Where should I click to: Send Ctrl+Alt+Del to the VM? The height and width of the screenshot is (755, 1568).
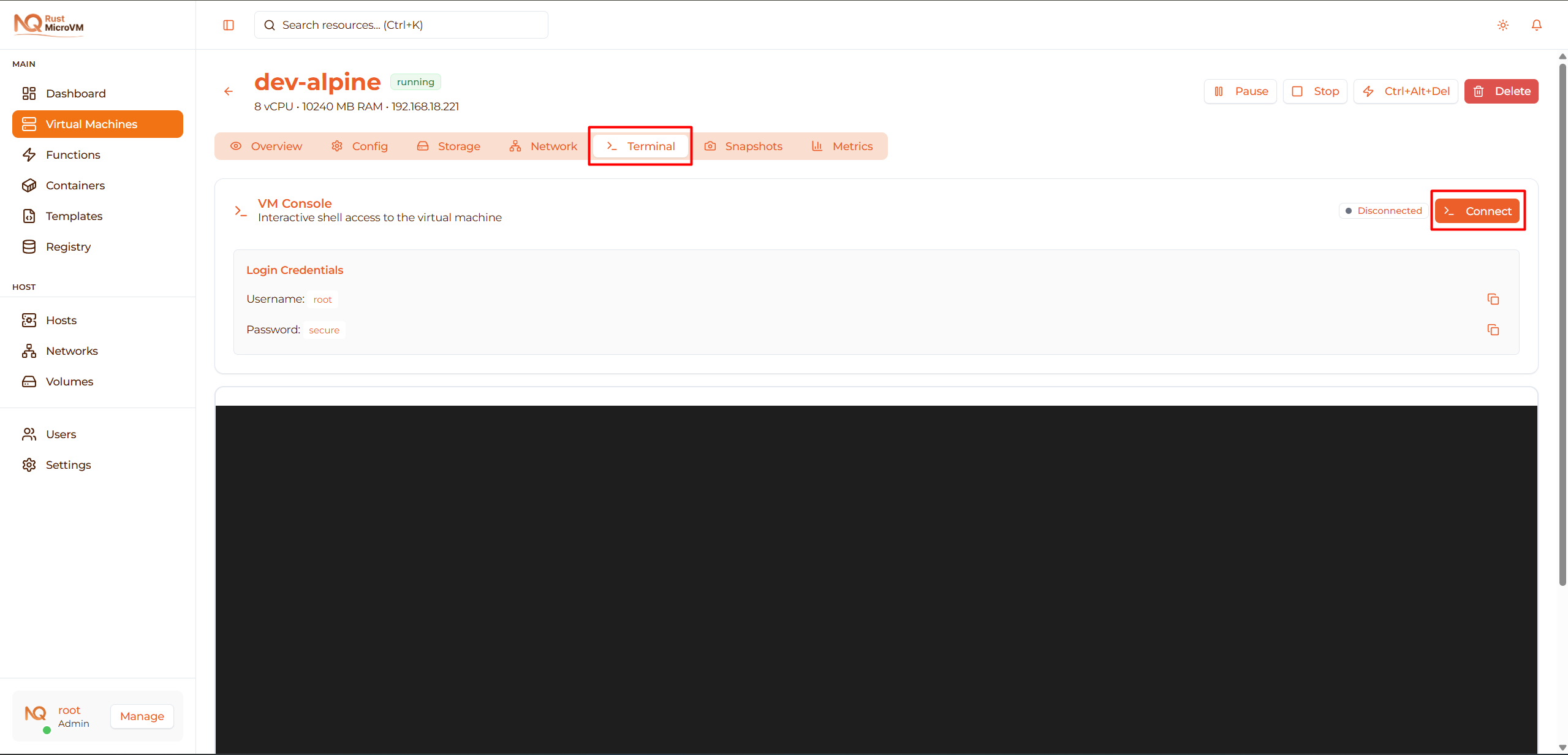coord(1406,91)
